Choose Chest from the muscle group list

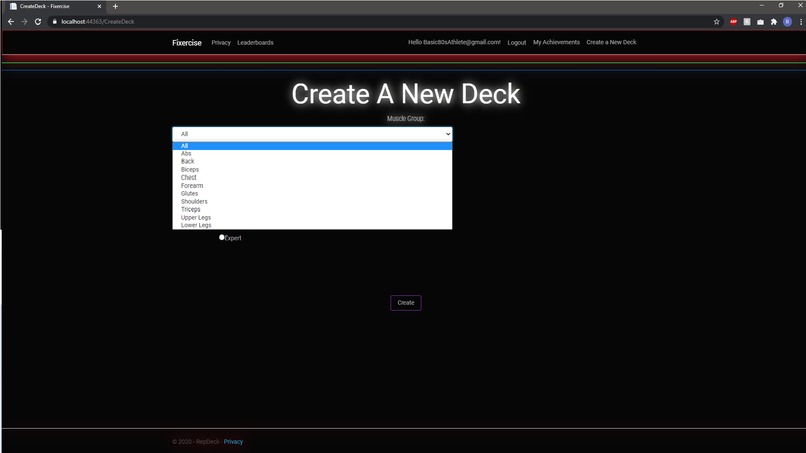pos(312,177)
